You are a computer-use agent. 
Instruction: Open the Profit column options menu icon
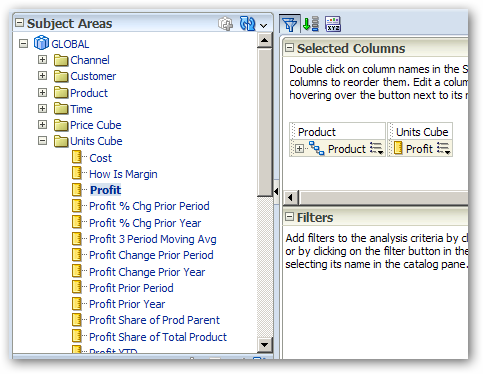point(444,149)
